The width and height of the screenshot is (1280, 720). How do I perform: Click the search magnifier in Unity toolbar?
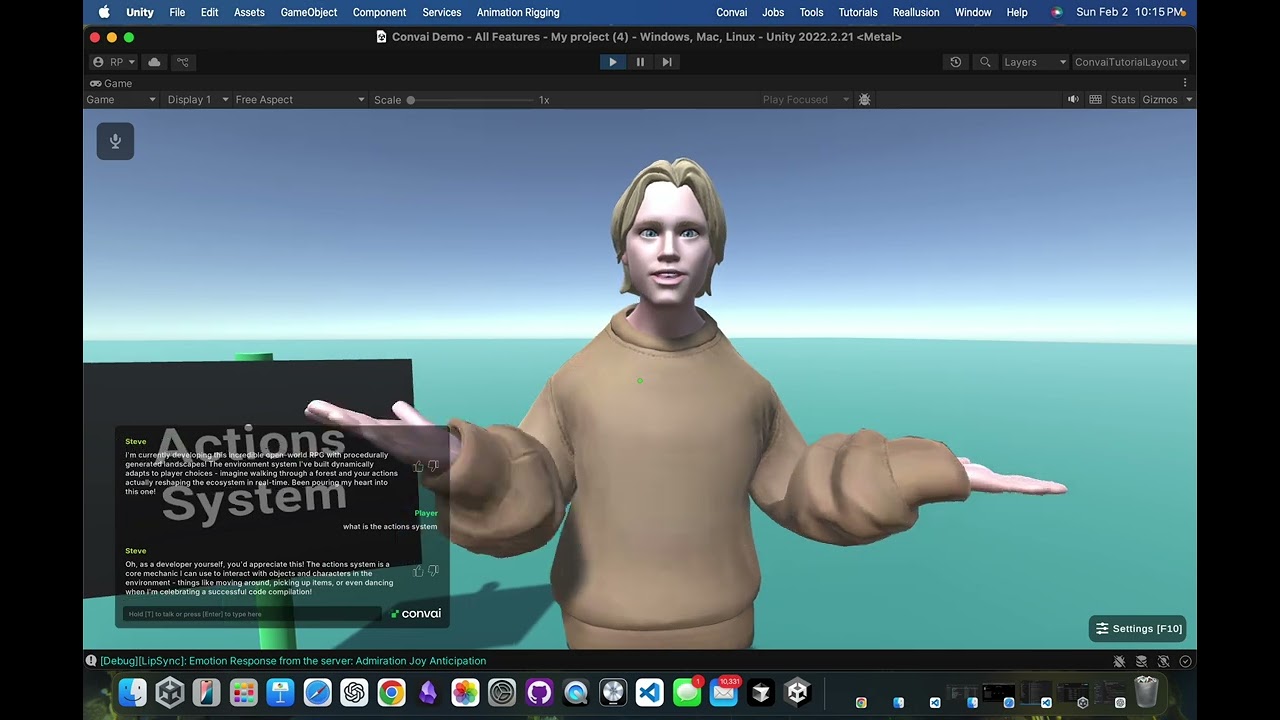click(985, 62)
